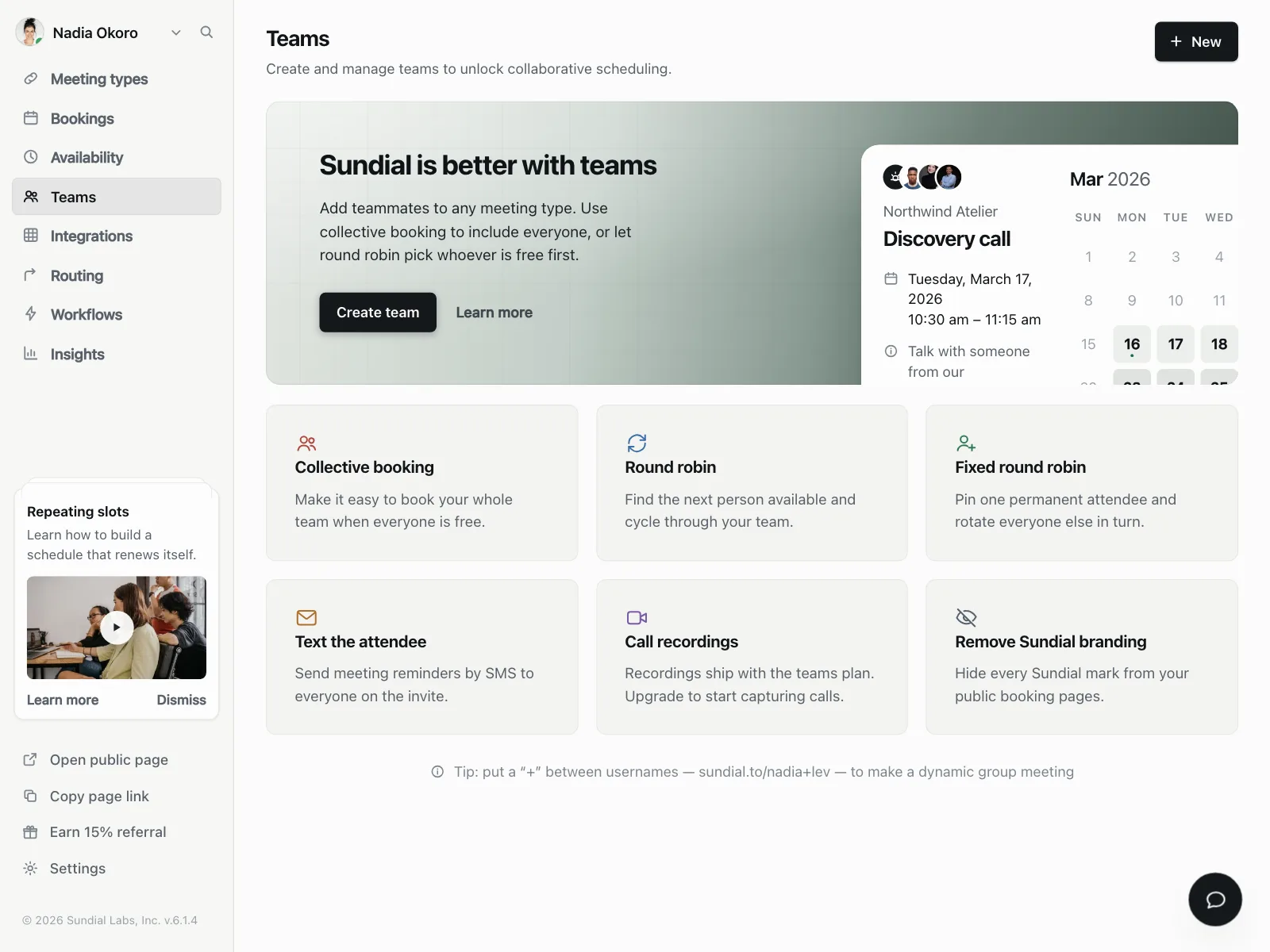Open Settings with the gear icon

pyautogui.click(x=77, y=868)
